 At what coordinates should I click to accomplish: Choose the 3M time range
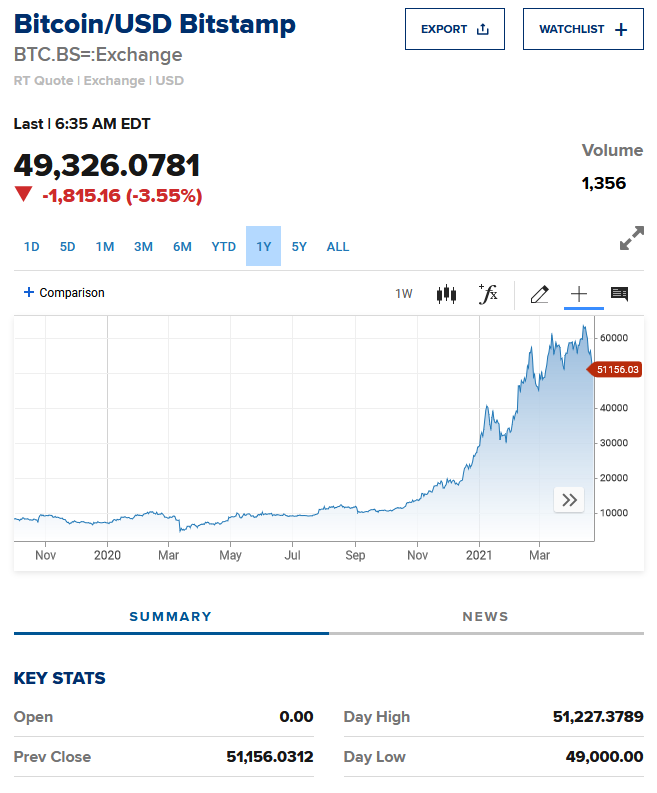[143, 247]
